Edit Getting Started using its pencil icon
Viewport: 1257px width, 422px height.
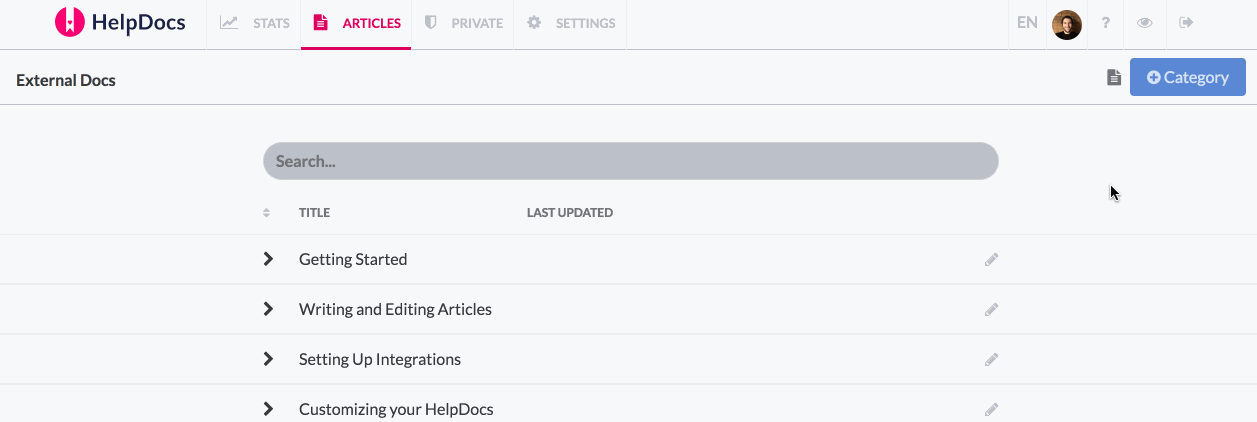coord(991,260)
